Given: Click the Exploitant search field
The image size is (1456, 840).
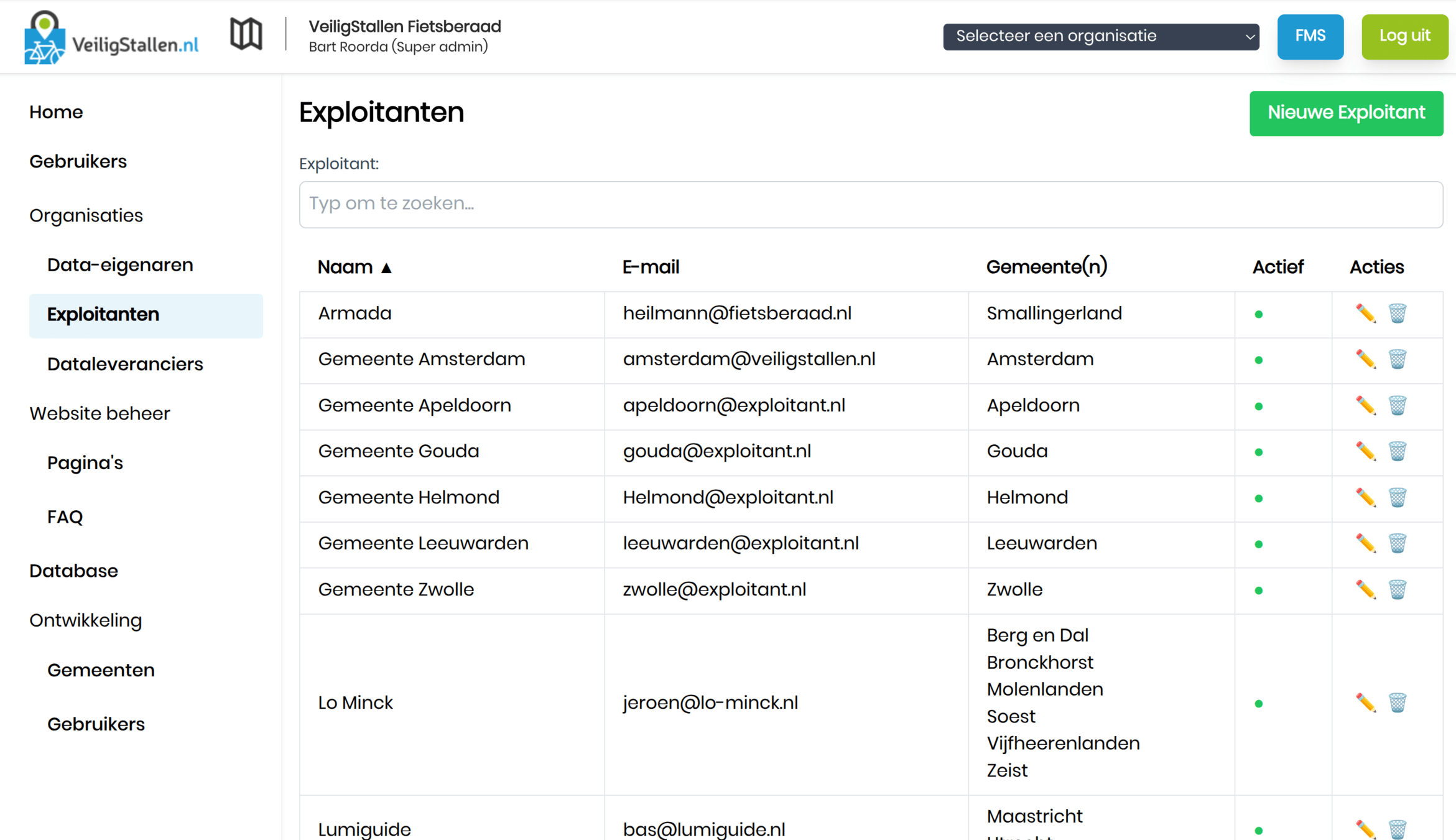Looking at the screenshot, I should 870,204.
